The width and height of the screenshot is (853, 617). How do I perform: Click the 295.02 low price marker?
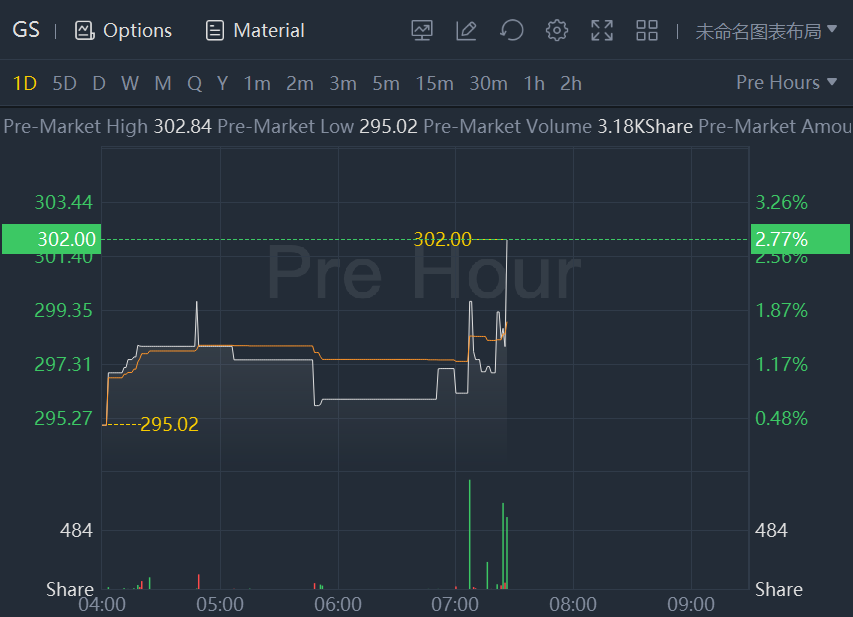point(169,425)
